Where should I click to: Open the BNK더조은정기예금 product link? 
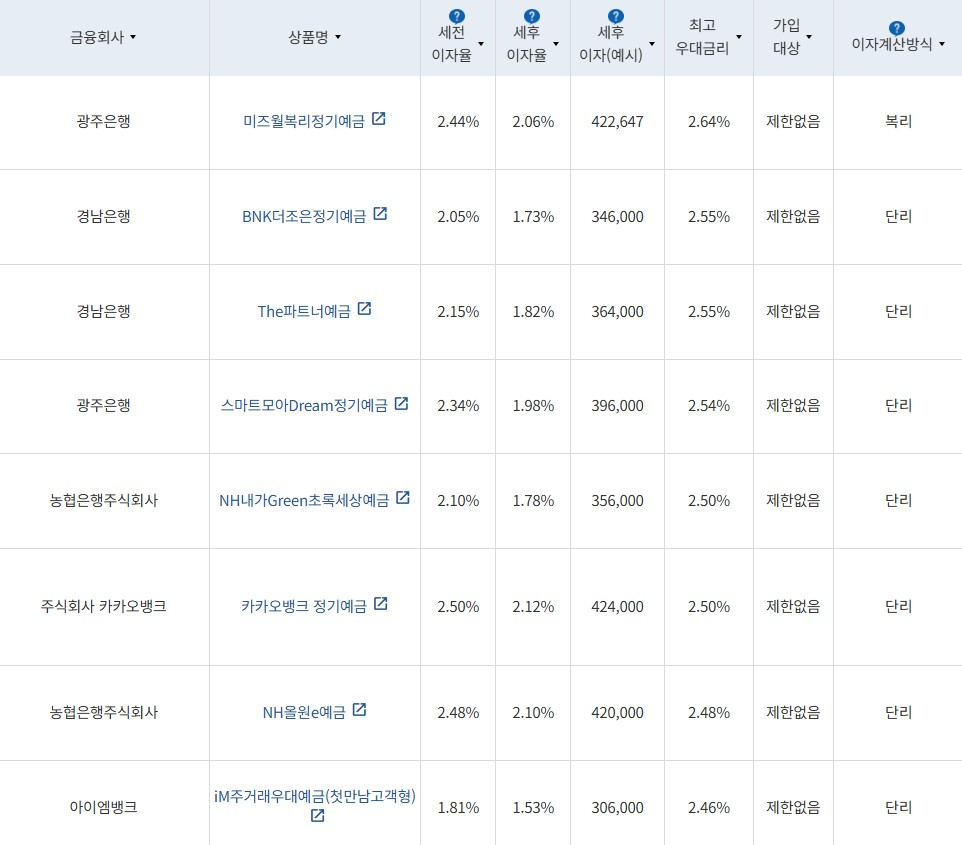(305, 216)
